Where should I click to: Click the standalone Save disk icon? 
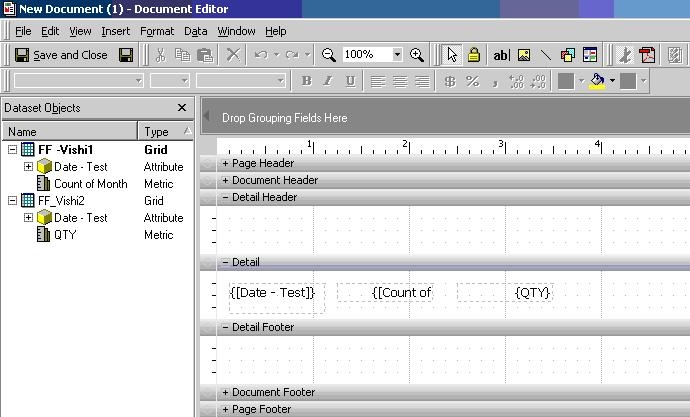126,55
